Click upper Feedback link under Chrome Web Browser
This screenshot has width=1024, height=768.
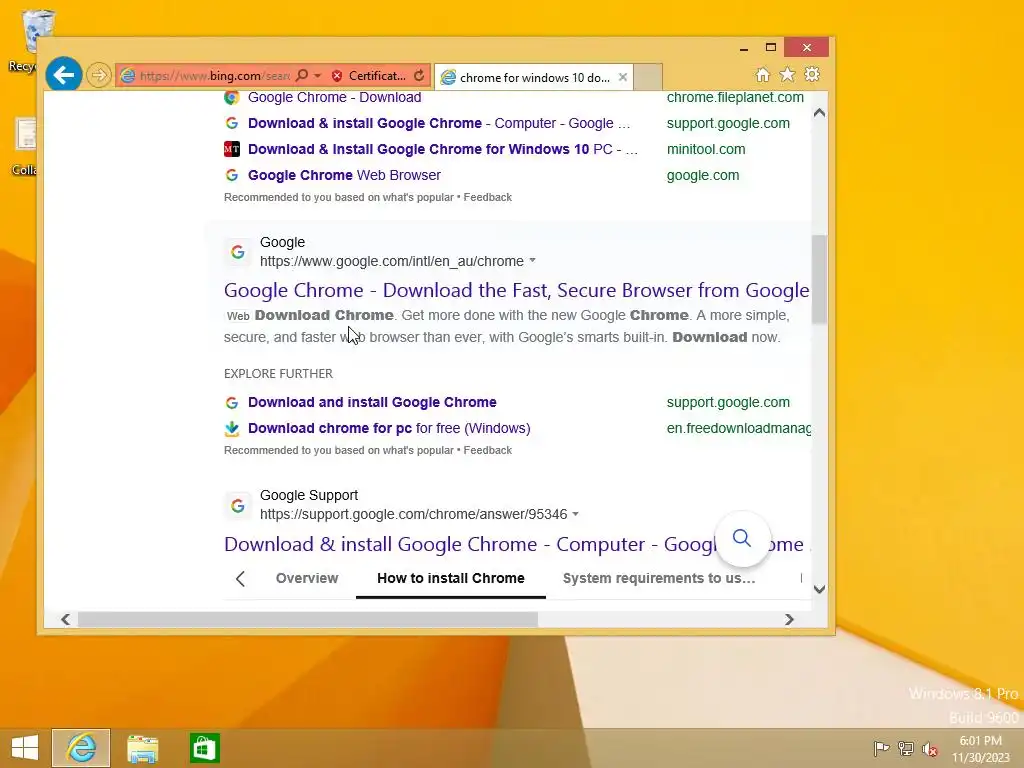tap(488, 197)
